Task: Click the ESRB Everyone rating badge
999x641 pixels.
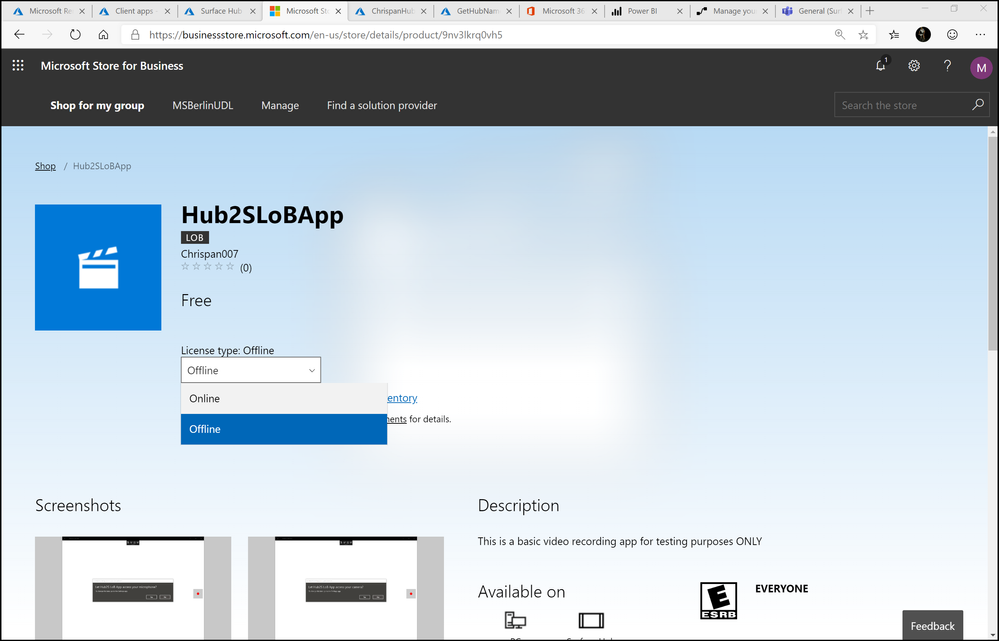Action: coord(719,600)
